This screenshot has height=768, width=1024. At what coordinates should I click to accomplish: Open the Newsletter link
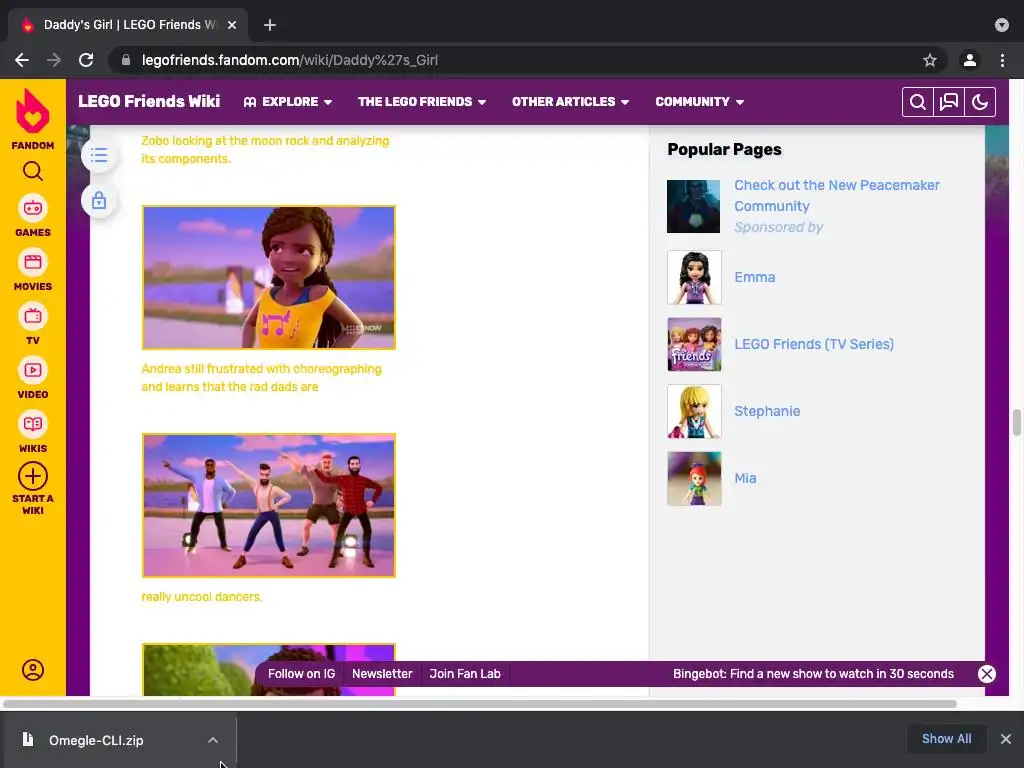click(x=382, y=674)
